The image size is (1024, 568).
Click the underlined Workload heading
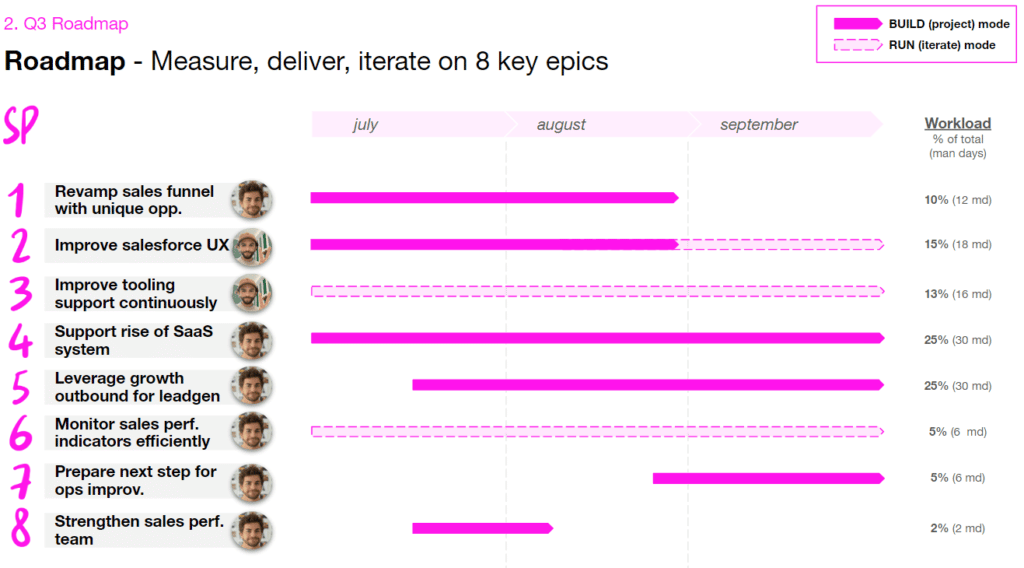point(957,124)
